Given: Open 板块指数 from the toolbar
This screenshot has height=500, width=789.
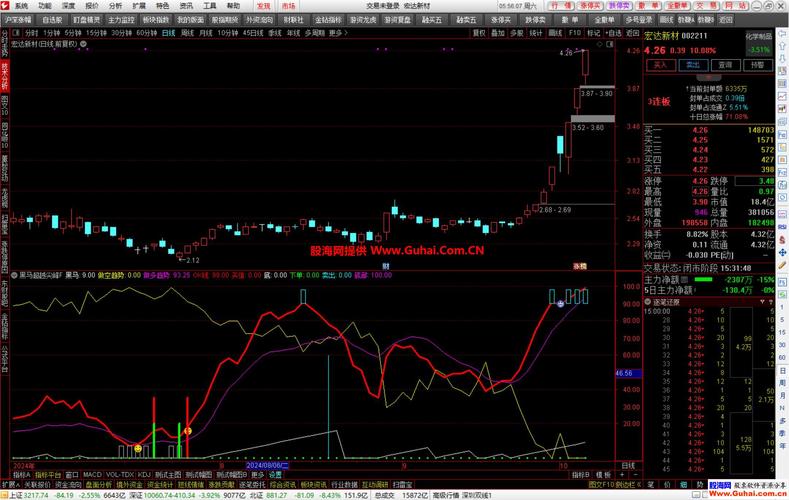Looking at the screenshot, I should pos(155,20).
